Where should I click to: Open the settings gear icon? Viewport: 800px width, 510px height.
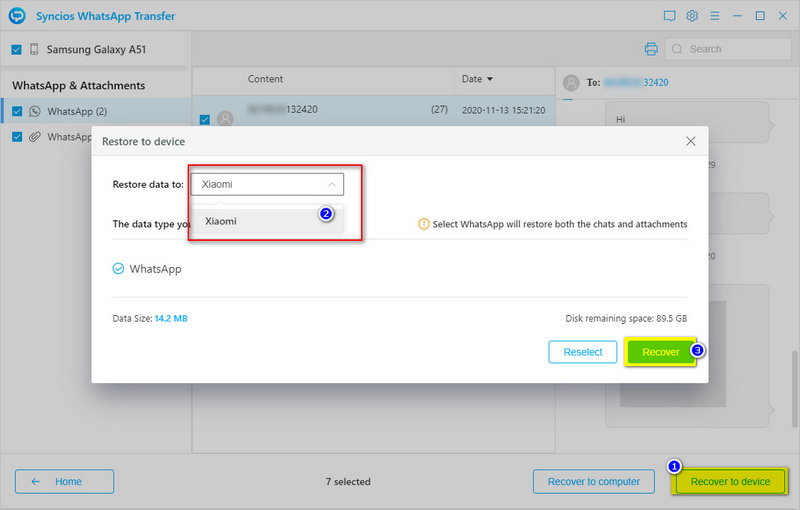[x=692, y=16]
